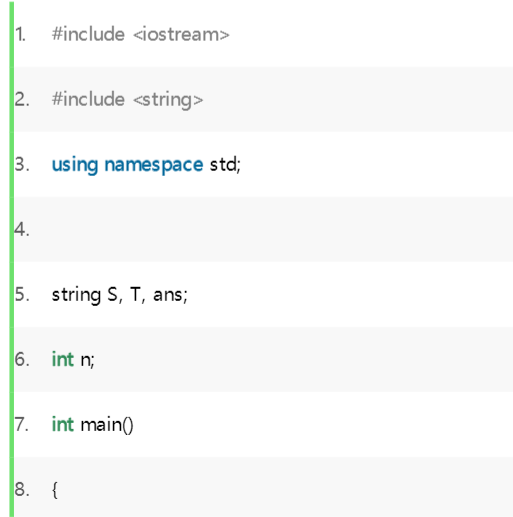Click the #include <string> text
This screenshot has height=517, width=513.
[x=127, y=99]
